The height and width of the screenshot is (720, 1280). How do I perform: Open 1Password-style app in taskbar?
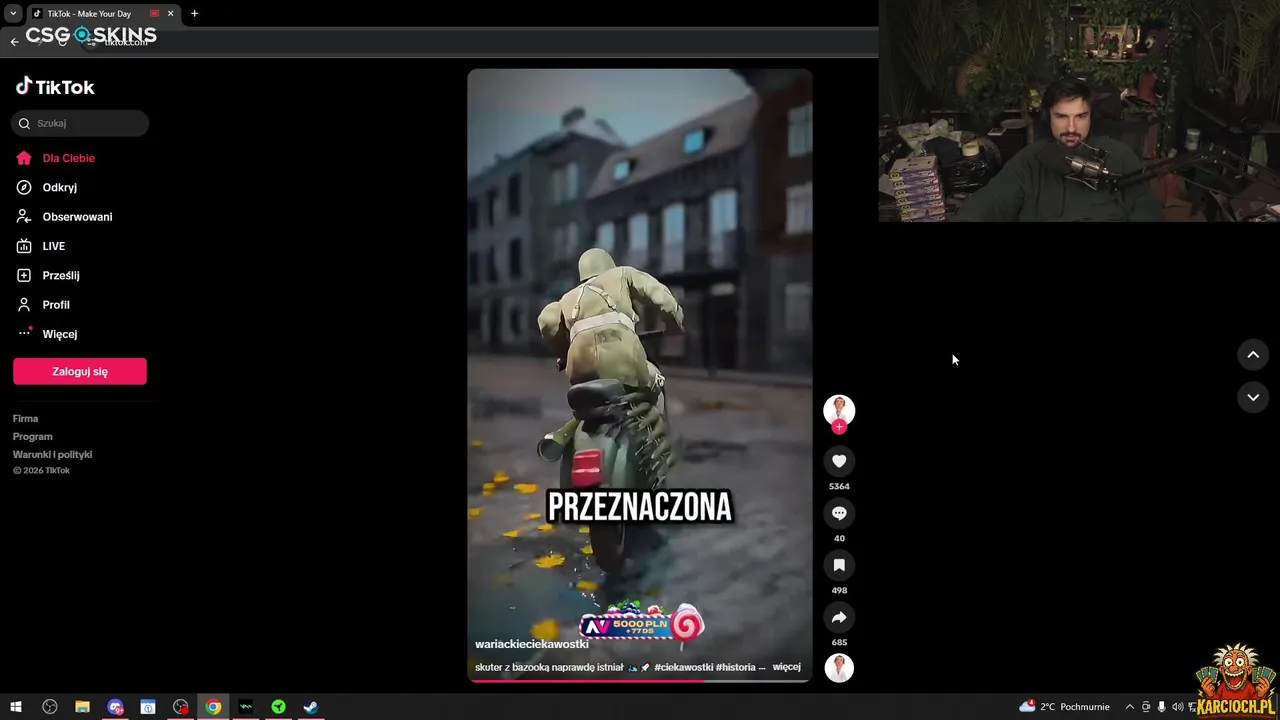click(148, 707)
